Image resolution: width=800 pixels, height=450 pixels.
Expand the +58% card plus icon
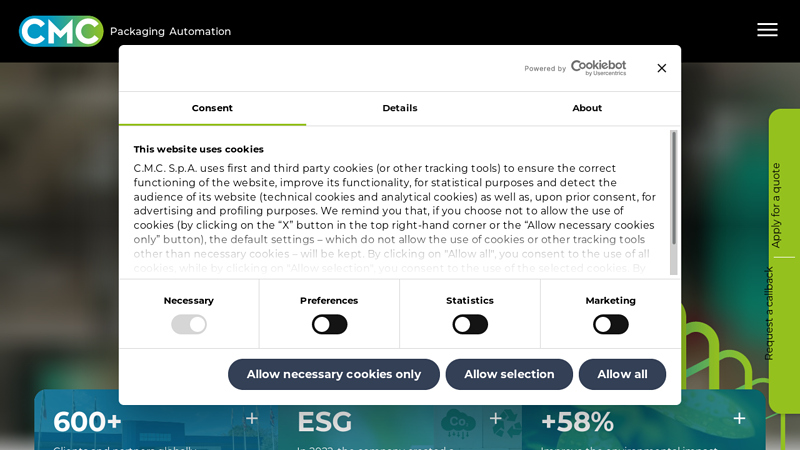click(x=739, y=419)
